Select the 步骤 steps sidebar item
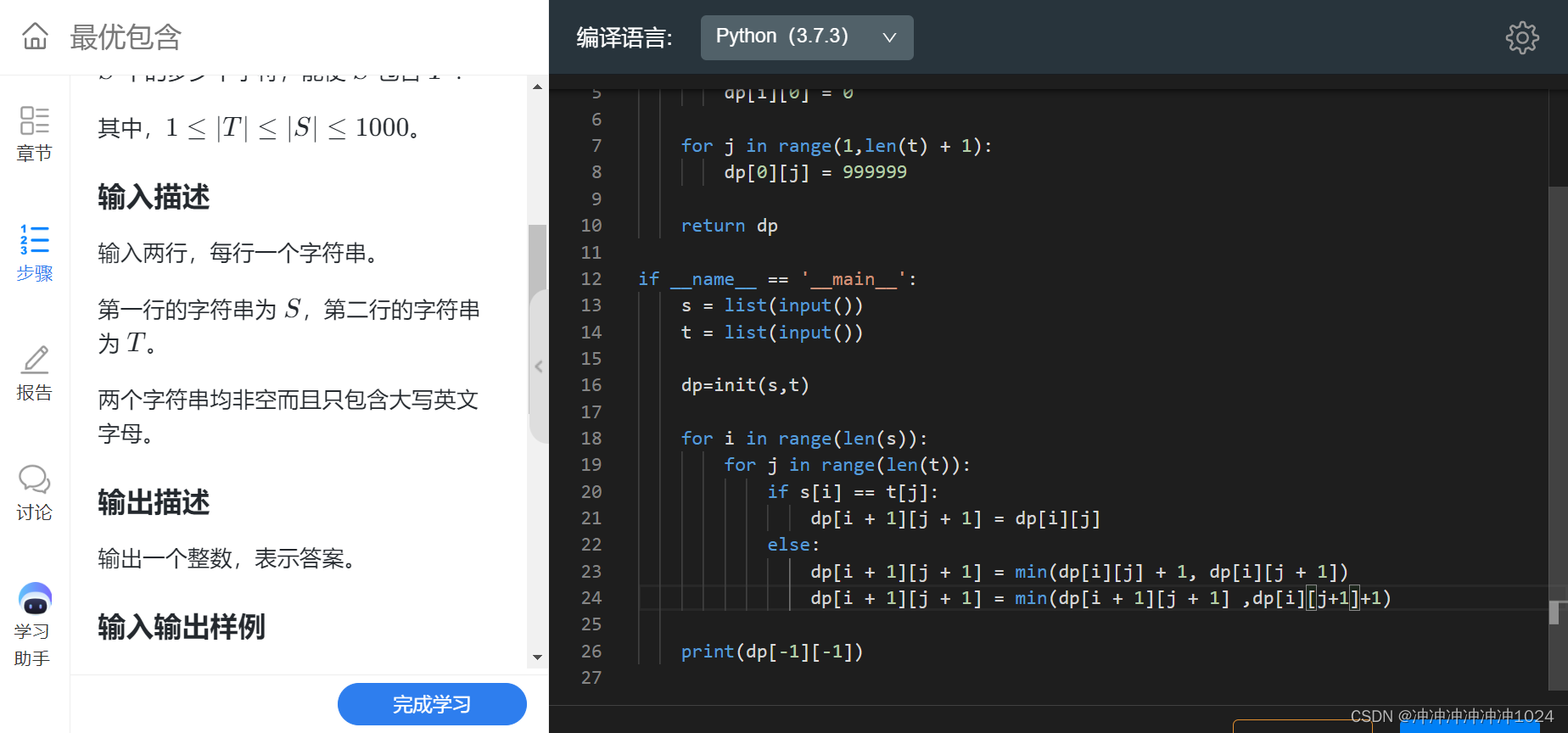The width and height of the screenshot is (1568, 733). [x=35, y=254]
